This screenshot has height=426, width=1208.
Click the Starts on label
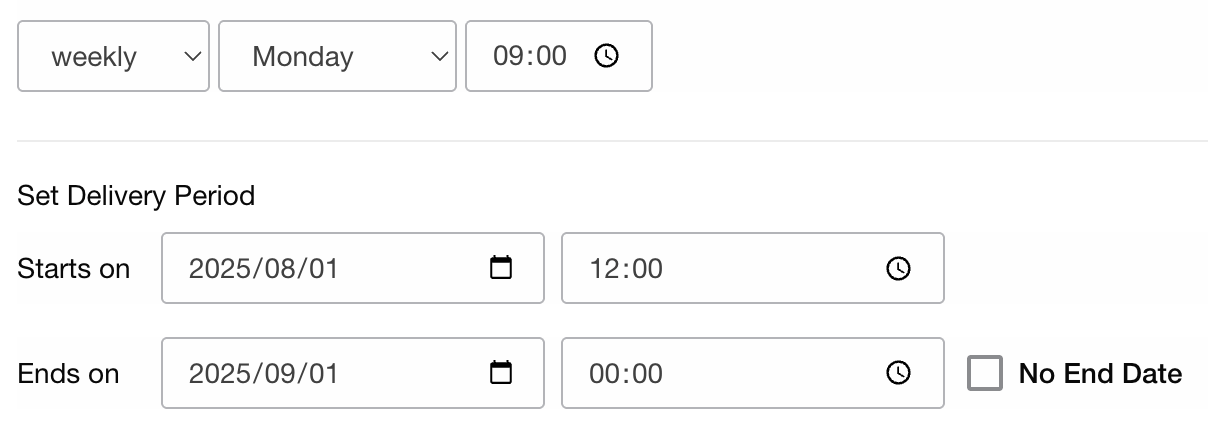tap(74, 268)
